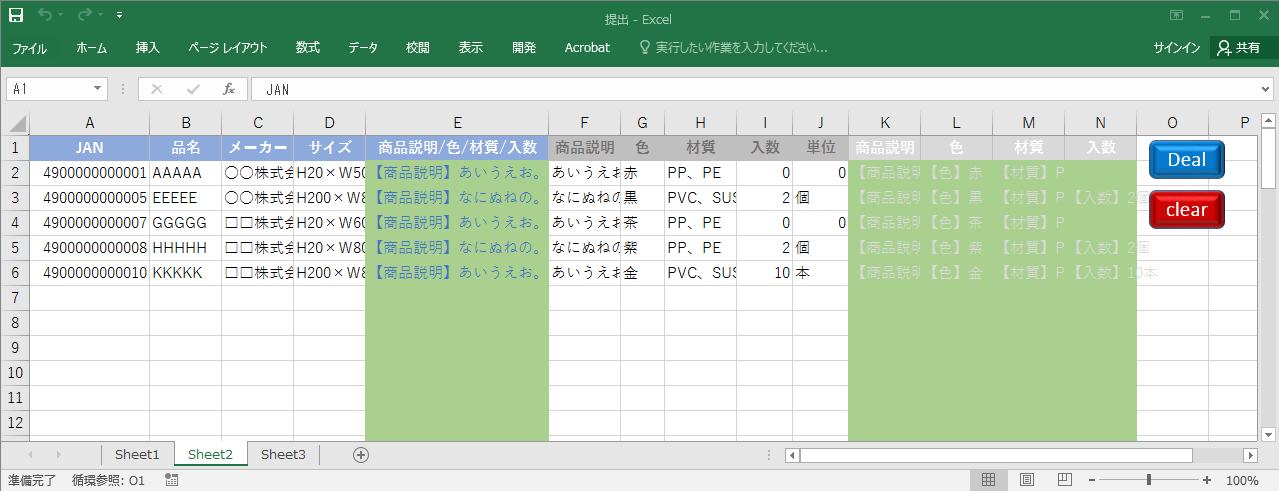Open the 数式 ribbon tab

[308, 48]
